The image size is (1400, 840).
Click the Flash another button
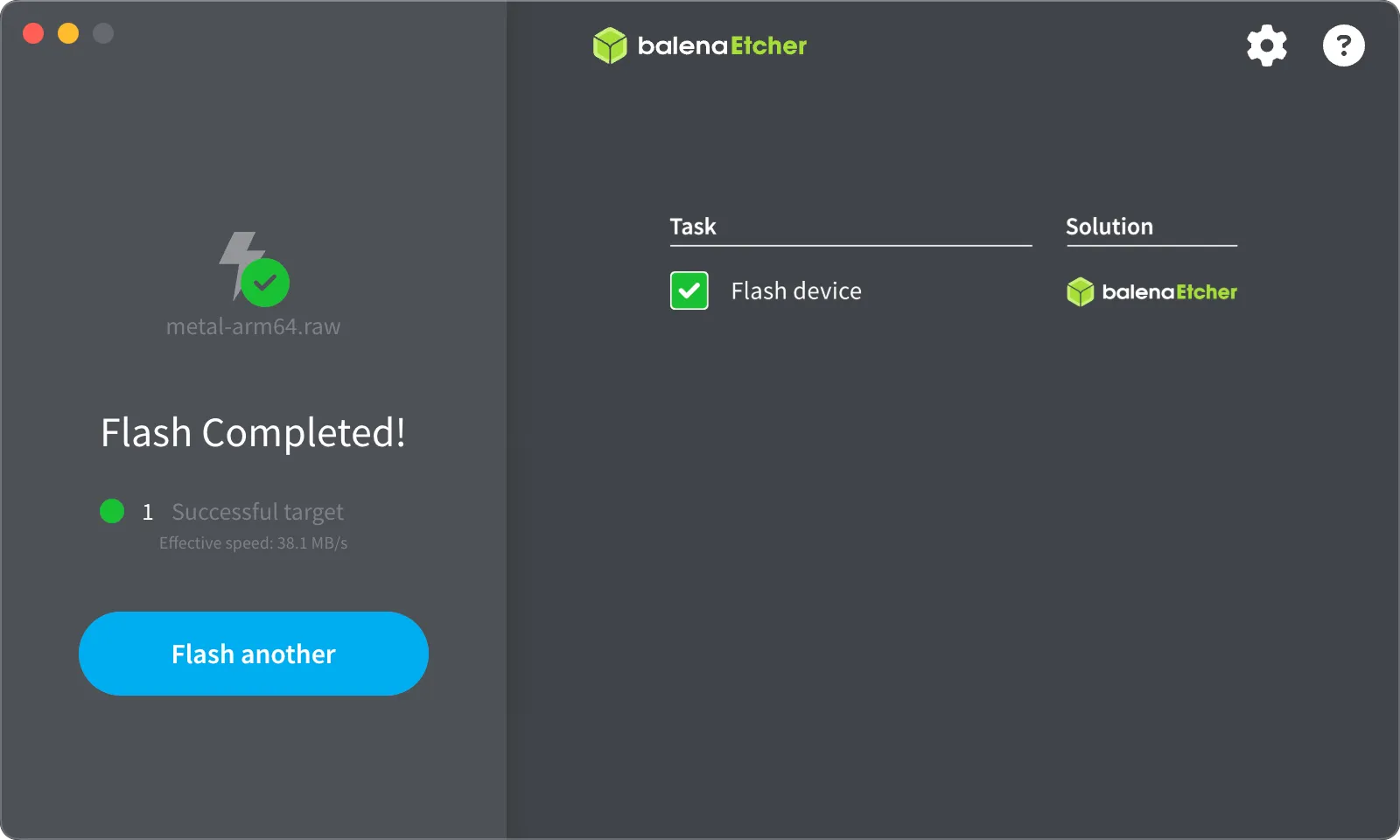click(x=253, y=654)
